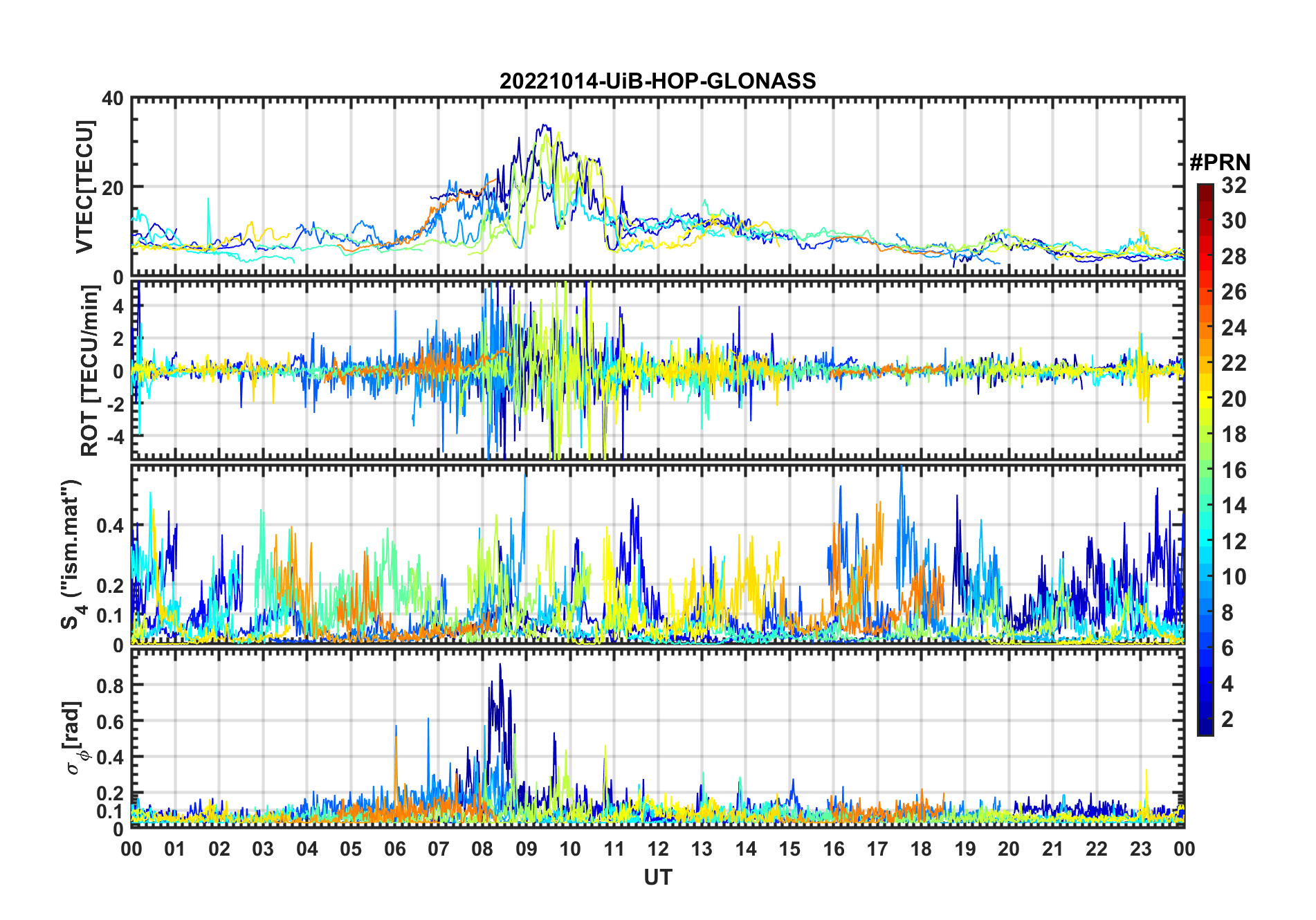Select colorbar tick label 24
The width and height of the screenshot is (1316, 920).
(x=1234, y=328)
